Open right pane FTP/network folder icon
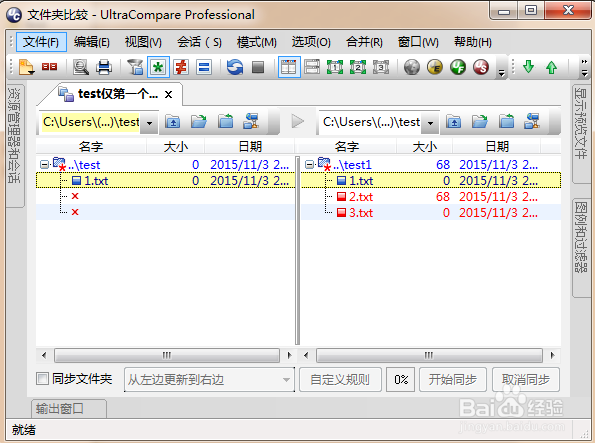 pyautogui.click(x=532, y=122)
